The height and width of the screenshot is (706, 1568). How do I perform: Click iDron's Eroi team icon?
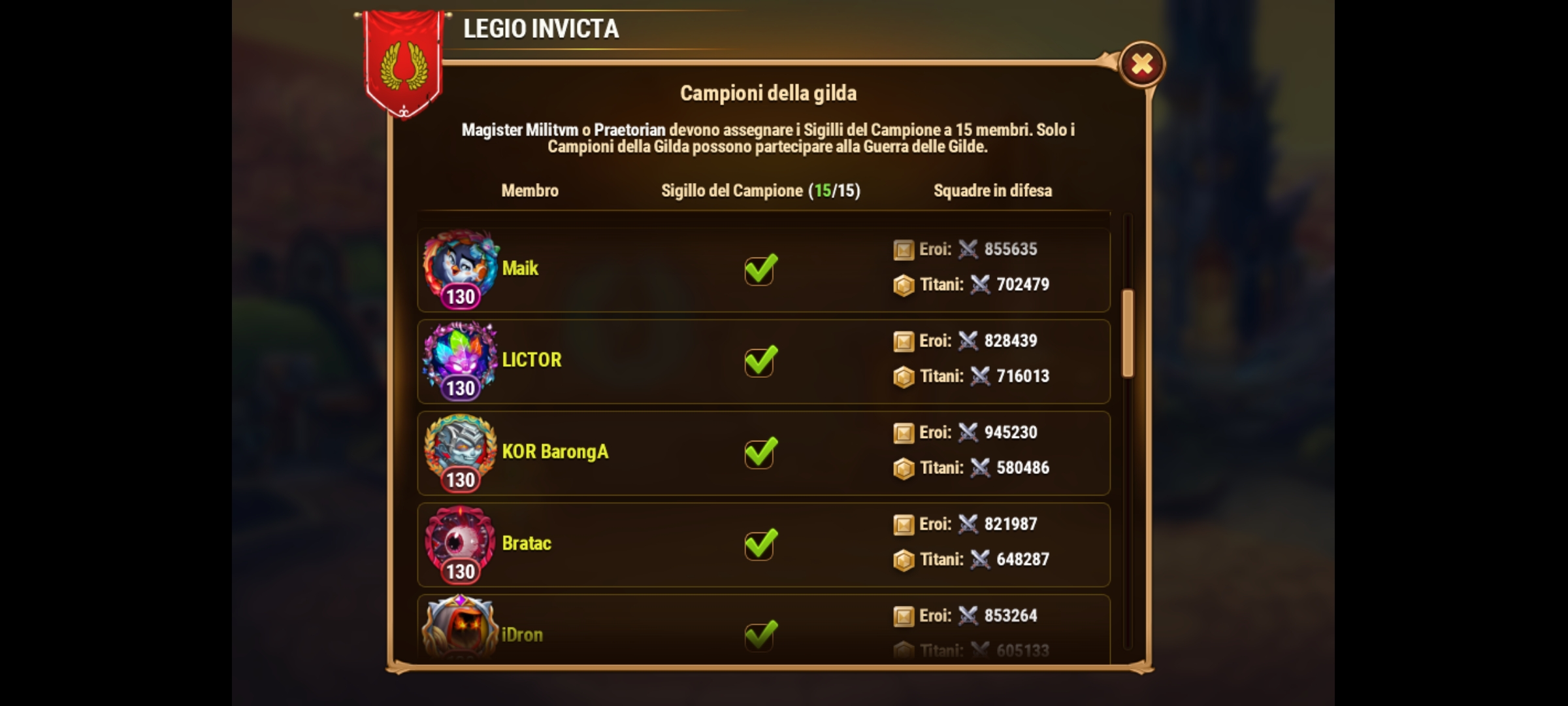(904, 615)
